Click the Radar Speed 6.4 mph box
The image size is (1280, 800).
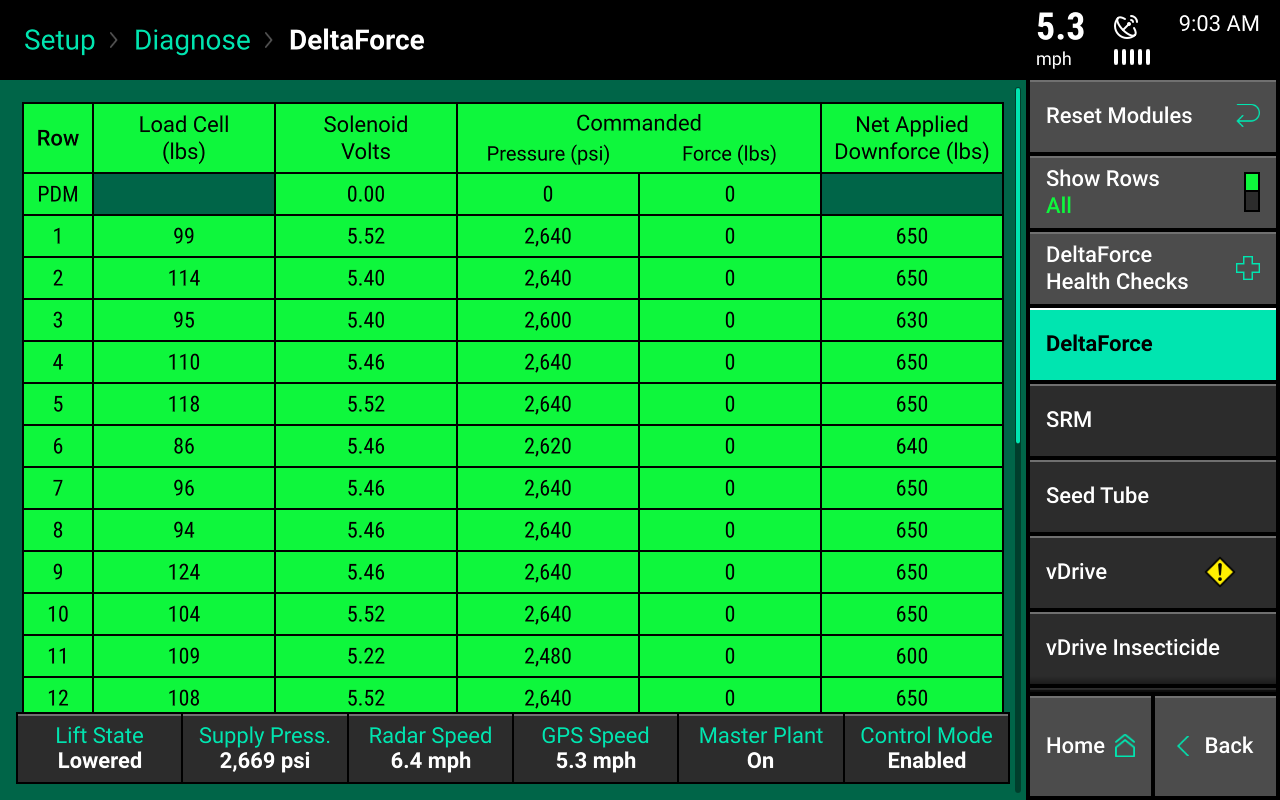(x=430, y=748)
